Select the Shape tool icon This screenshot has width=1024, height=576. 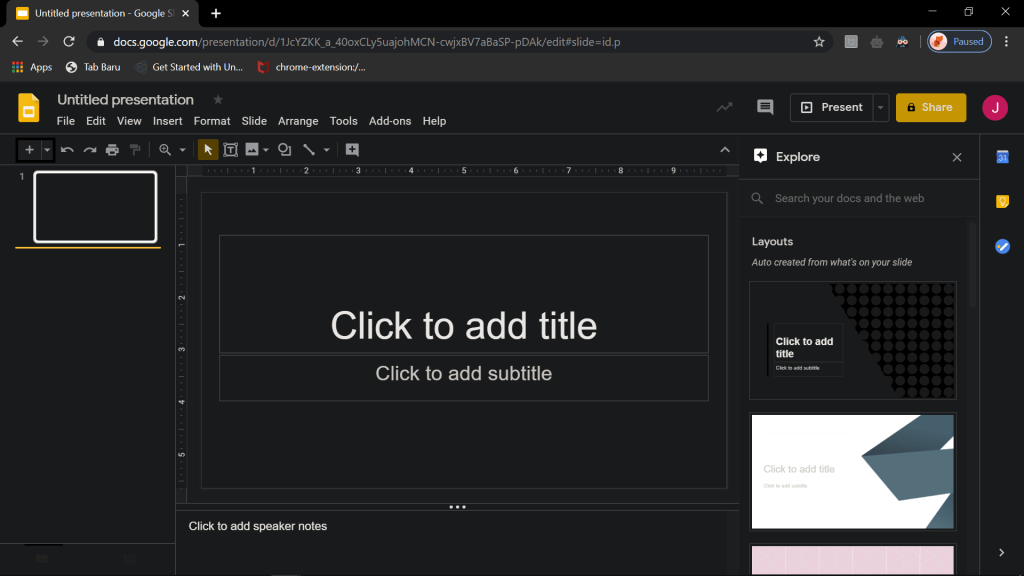[x=284, y=150]
